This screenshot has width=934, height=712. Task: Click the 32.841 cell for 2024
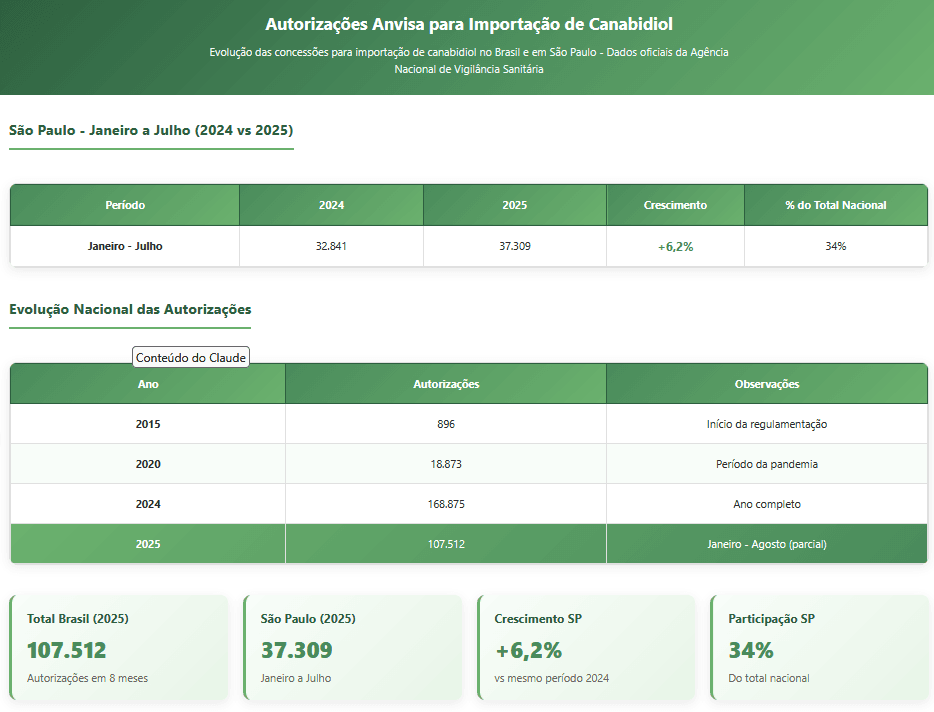pos(331,246)
